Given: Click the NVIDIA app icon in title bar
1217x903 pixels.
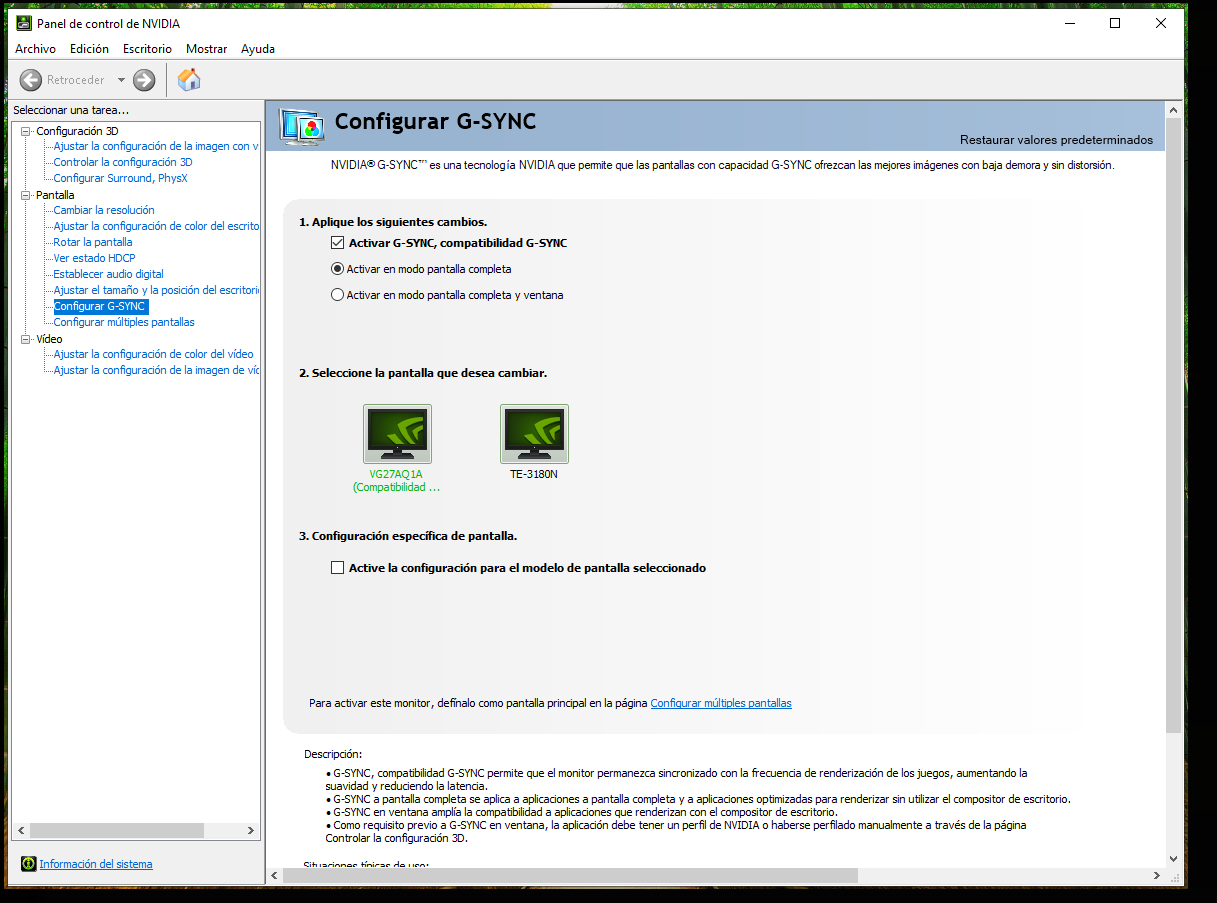Looking at the screenshot, I should click(x=24, y=23).
